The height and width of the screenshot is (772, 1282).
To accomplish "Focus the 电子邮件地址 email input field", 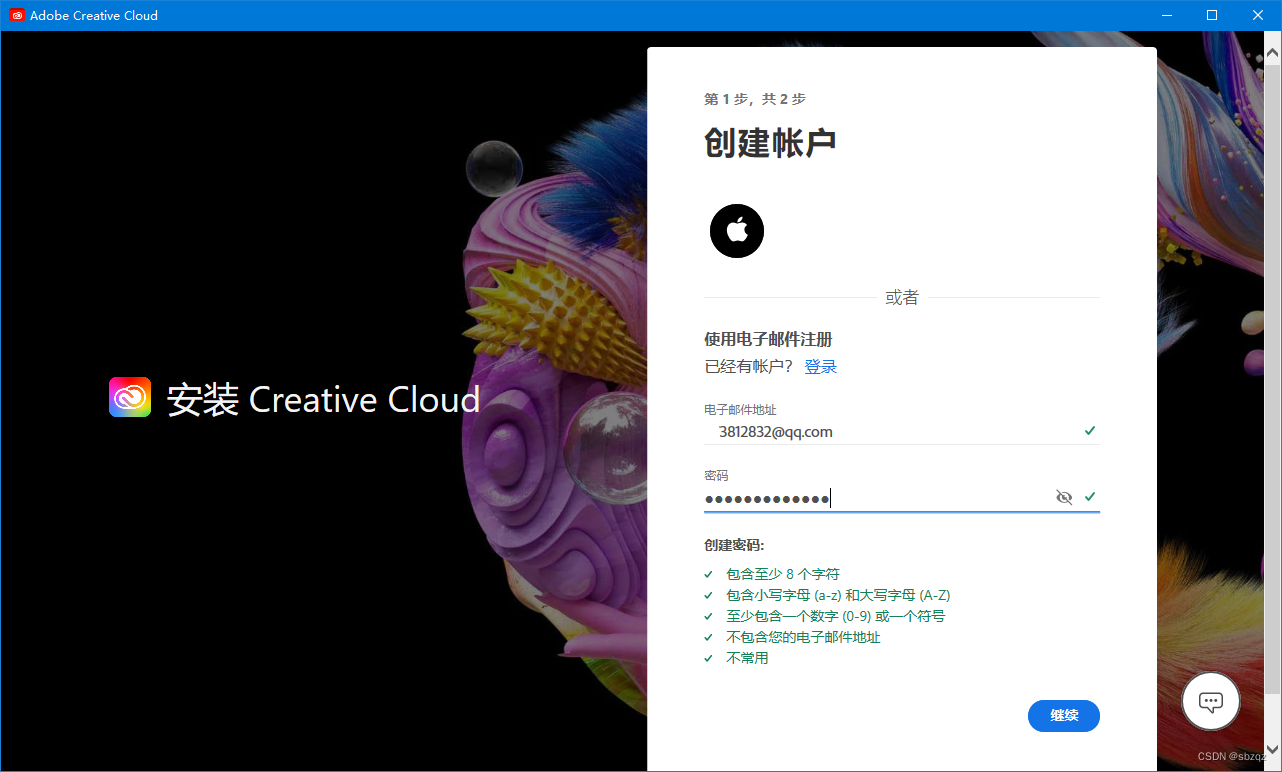I will coord(902,432).
